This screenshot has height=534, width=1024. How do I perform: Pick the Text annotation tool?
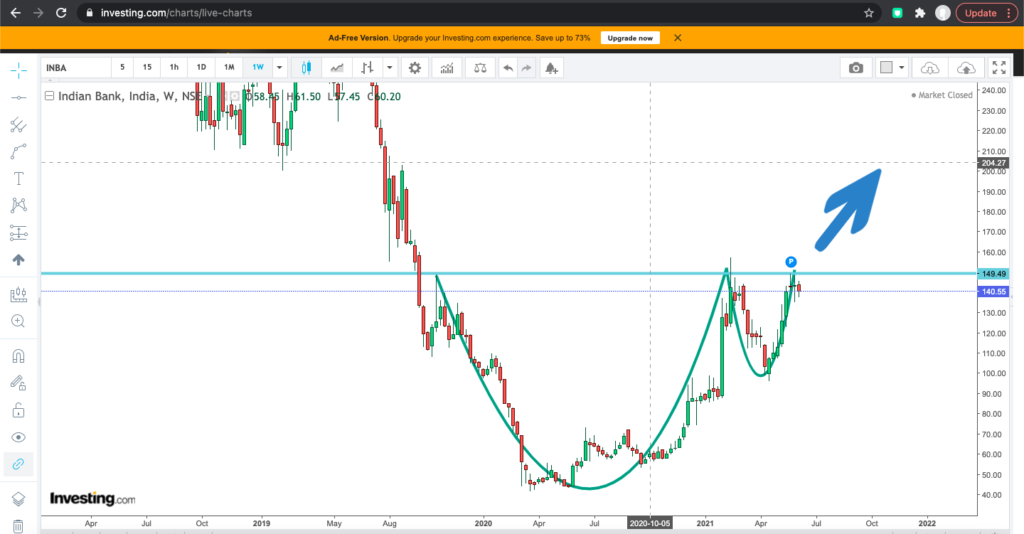click(x=18, y=179)
